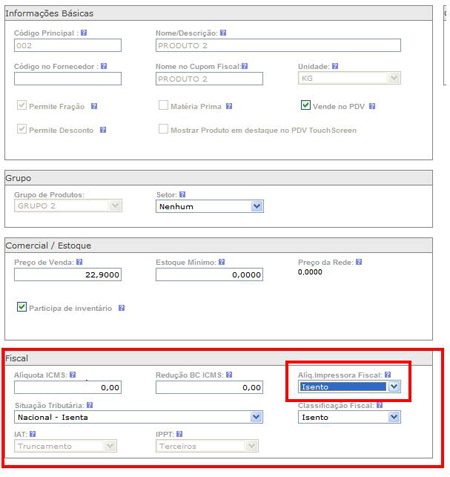Click help icon next to Nome/Descrição

(x=223, y=33)
